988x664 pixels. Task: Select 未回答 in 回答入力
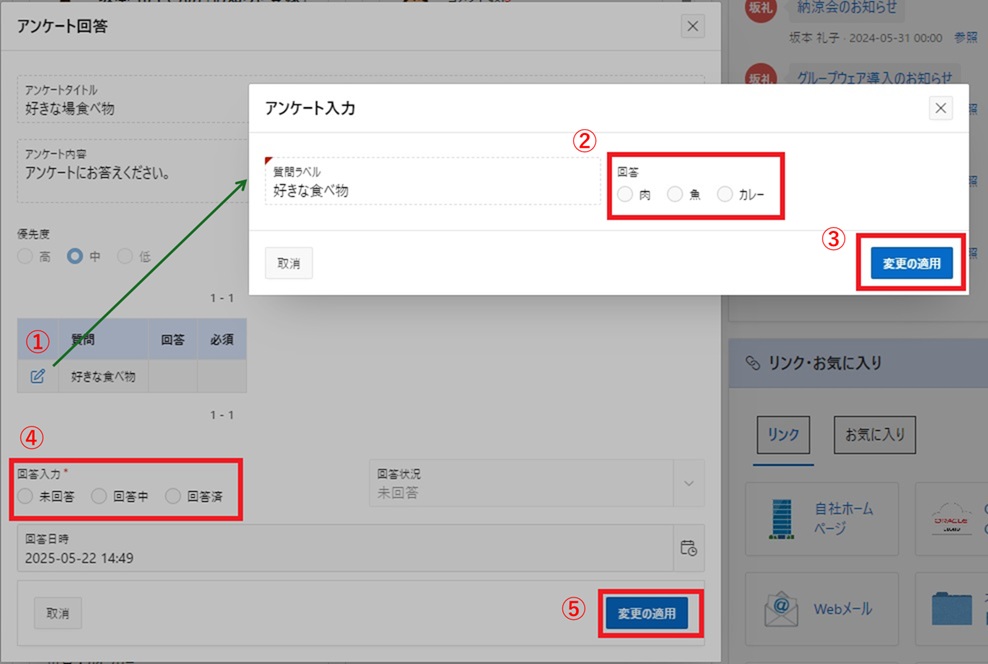tap(25, 496)
